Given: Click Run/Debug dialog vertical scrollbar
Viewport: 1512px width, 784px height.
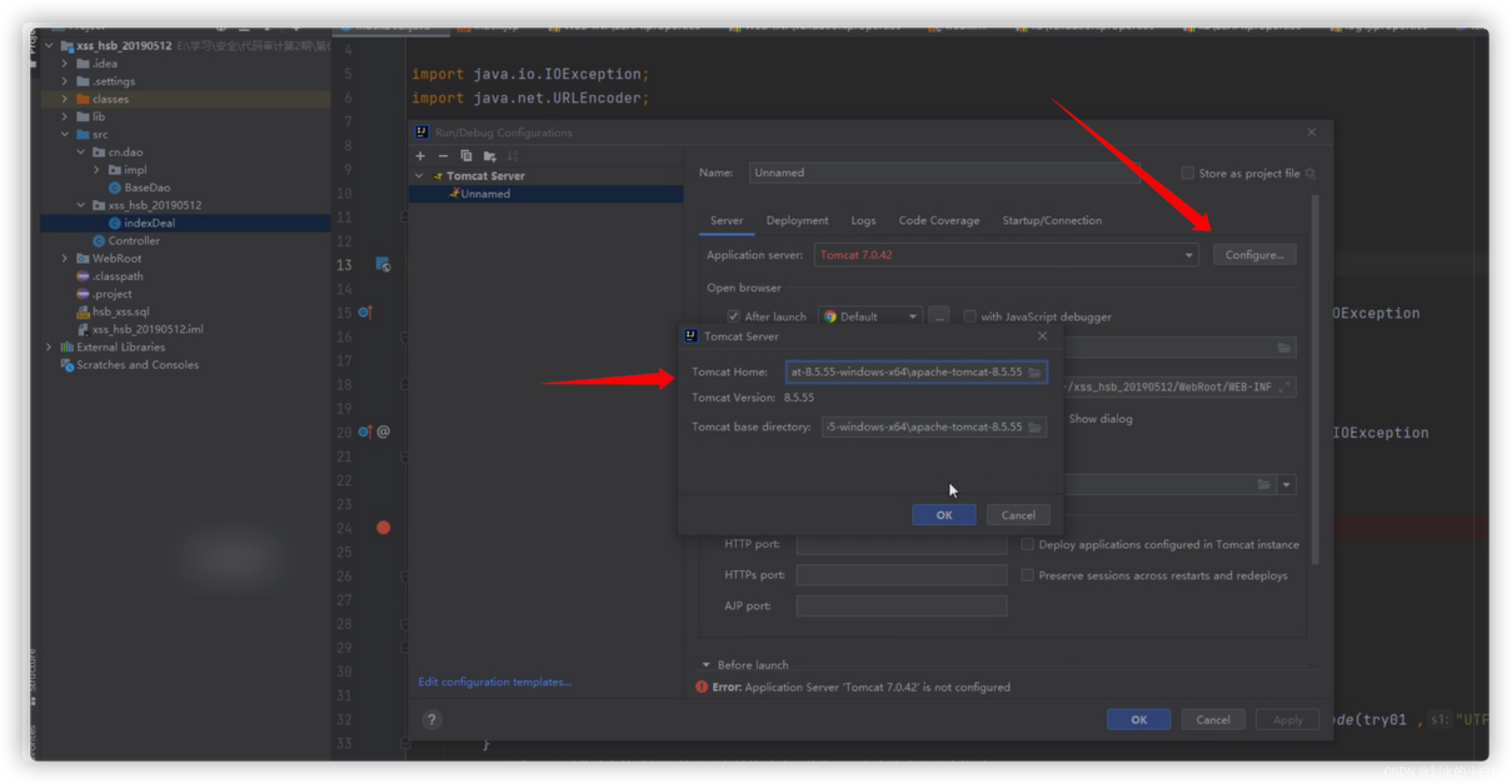Looking at the screenshot, I should click(1314, 379).
